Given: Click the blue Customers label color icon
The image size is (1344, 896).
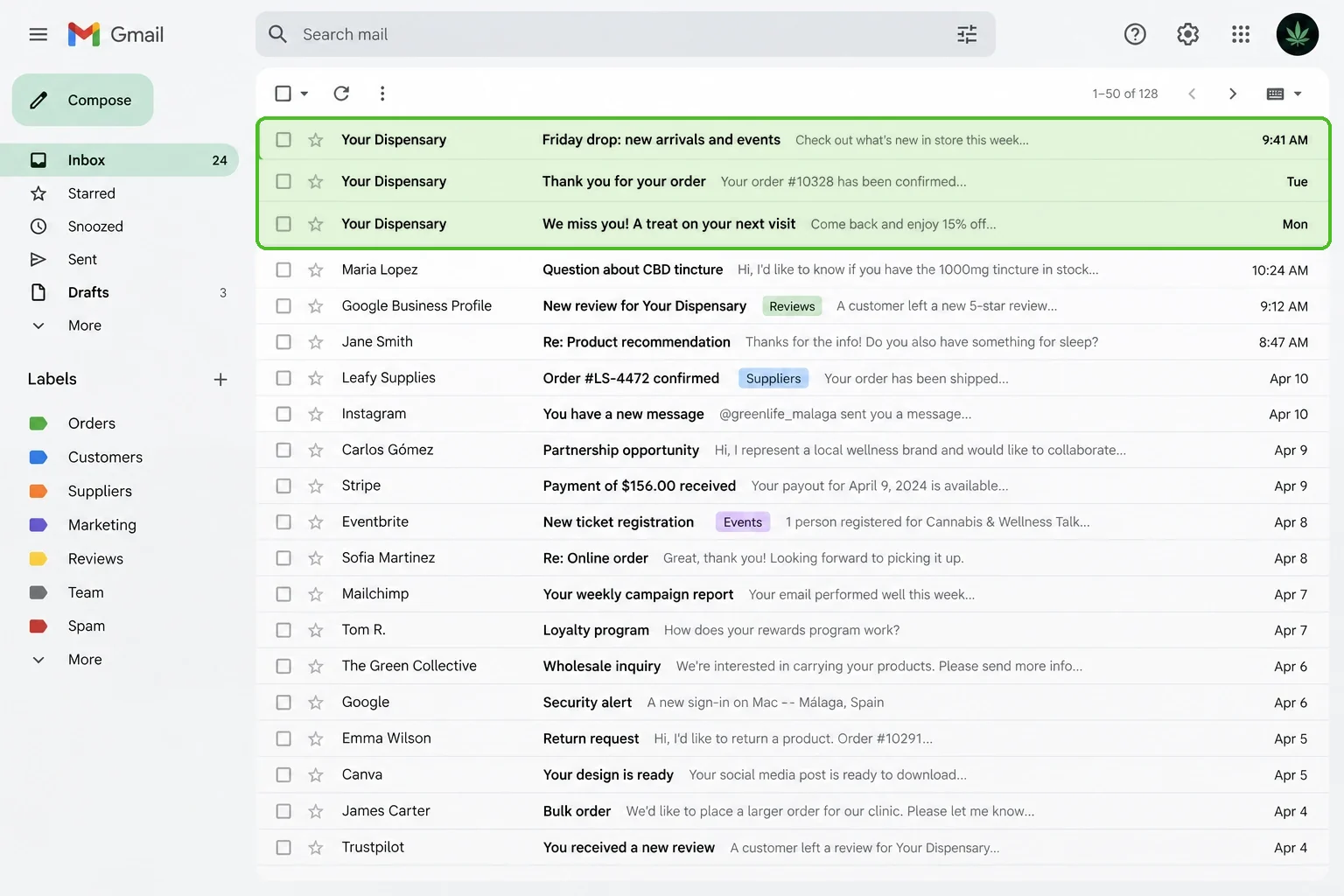Looking at the screenshot, I should [38, 458].
